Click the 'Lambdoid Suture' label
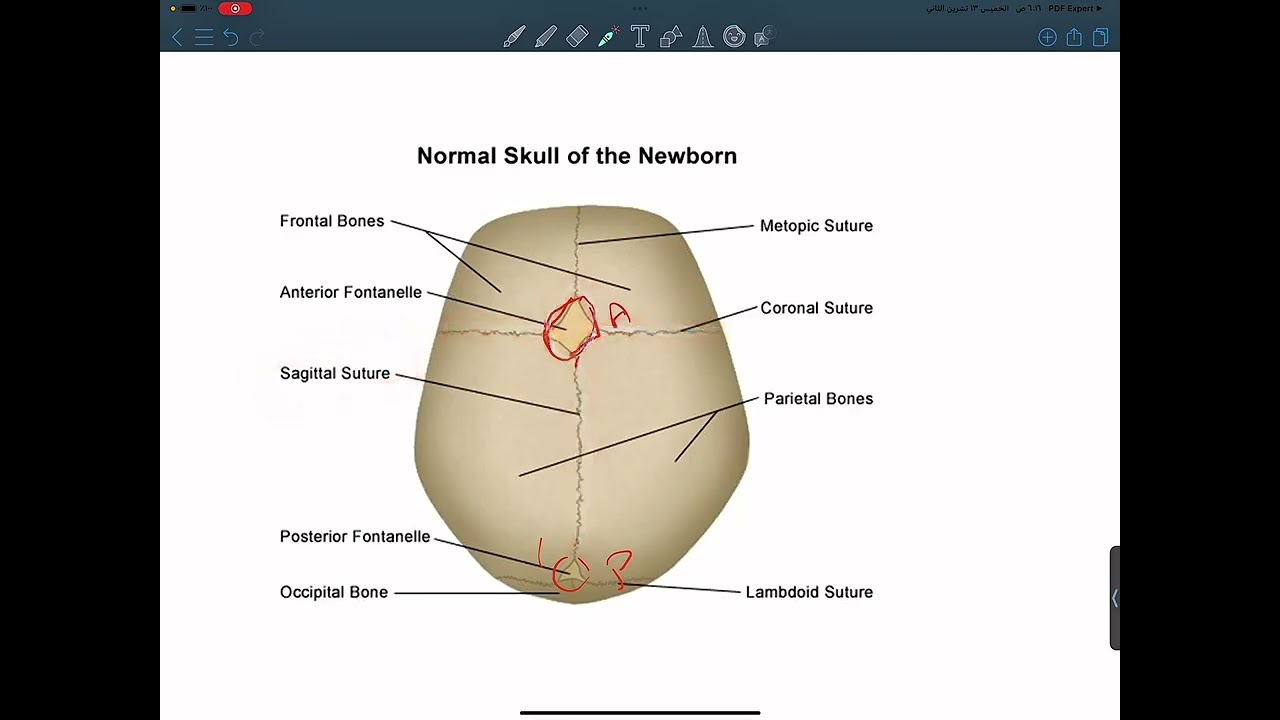 click(809, 592)
